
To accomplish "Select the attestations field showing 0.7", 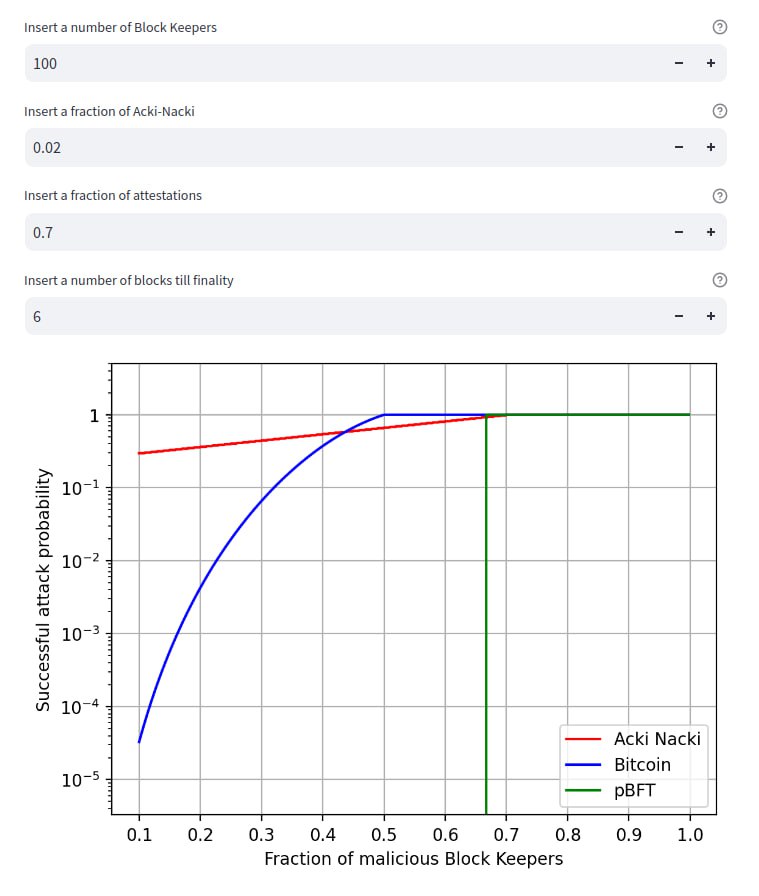I will [x=340, y=232].
